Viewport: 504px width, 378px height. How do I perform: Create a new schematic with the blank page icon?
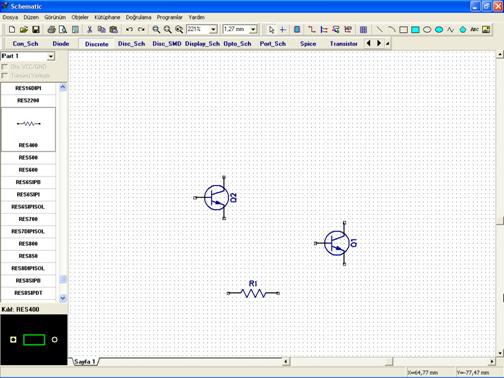[12, 30]
